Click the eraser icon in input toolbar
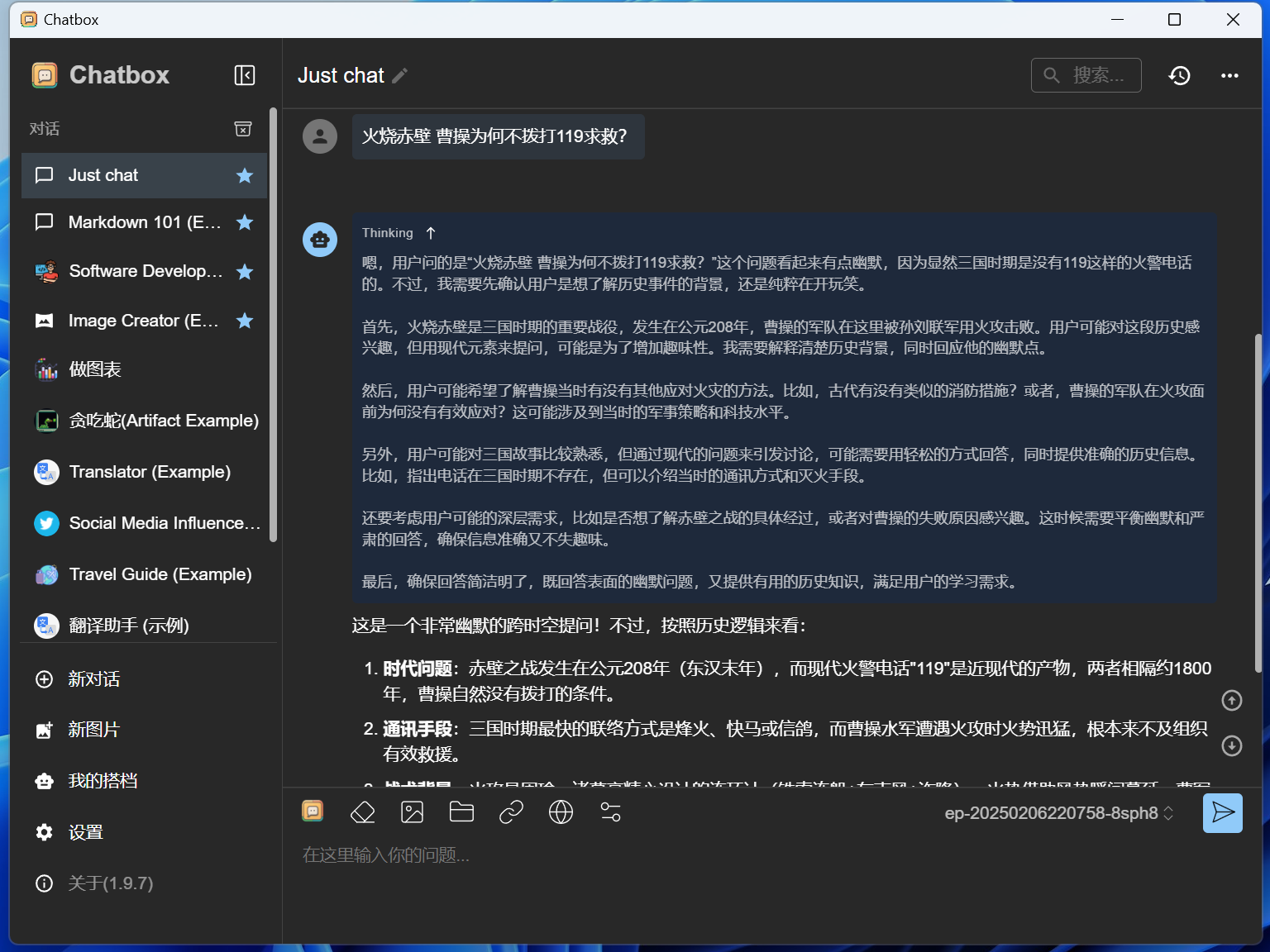The width and height of the screenshot is (1270, 952). pyautogui.click(x=363, y=812)
